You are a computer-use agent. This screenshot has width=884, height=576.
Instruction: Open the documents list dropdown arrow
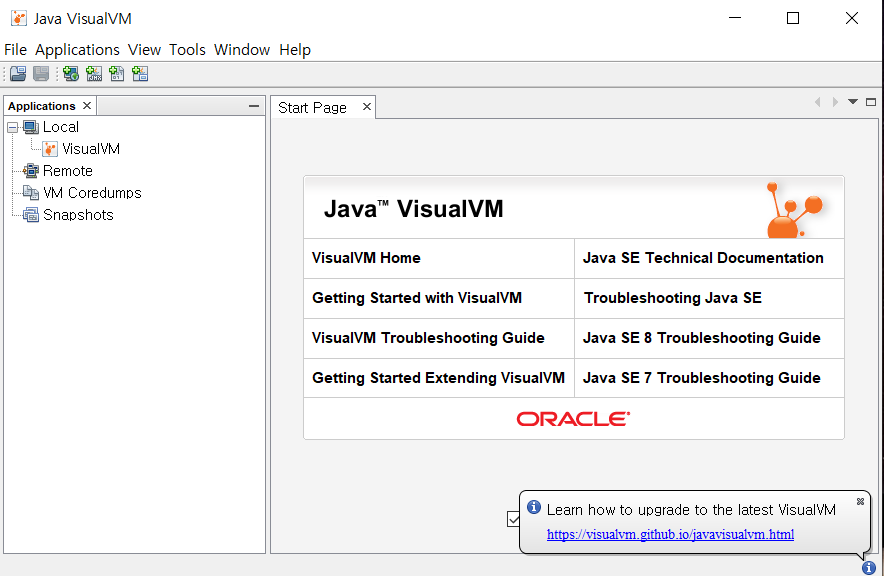(853, 102)
